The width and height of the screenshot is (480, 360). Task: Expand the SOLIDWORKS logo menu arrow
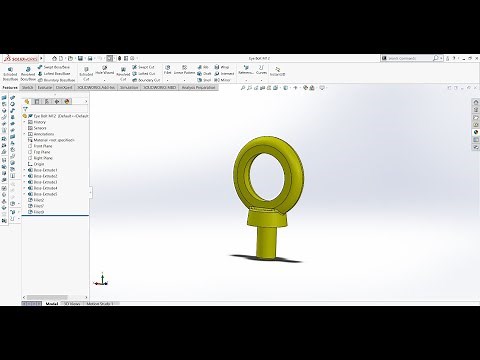(41, 58)
